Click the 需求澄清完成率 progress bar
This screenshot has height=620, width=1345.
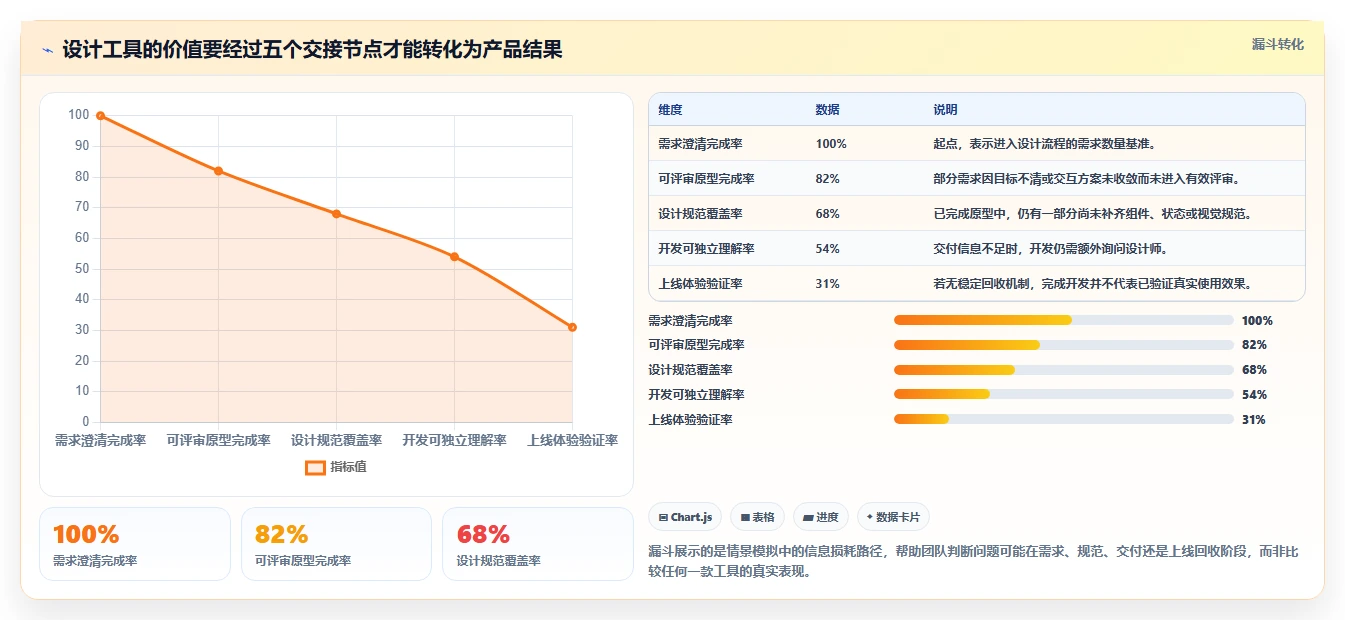(x=1063, y=320)
